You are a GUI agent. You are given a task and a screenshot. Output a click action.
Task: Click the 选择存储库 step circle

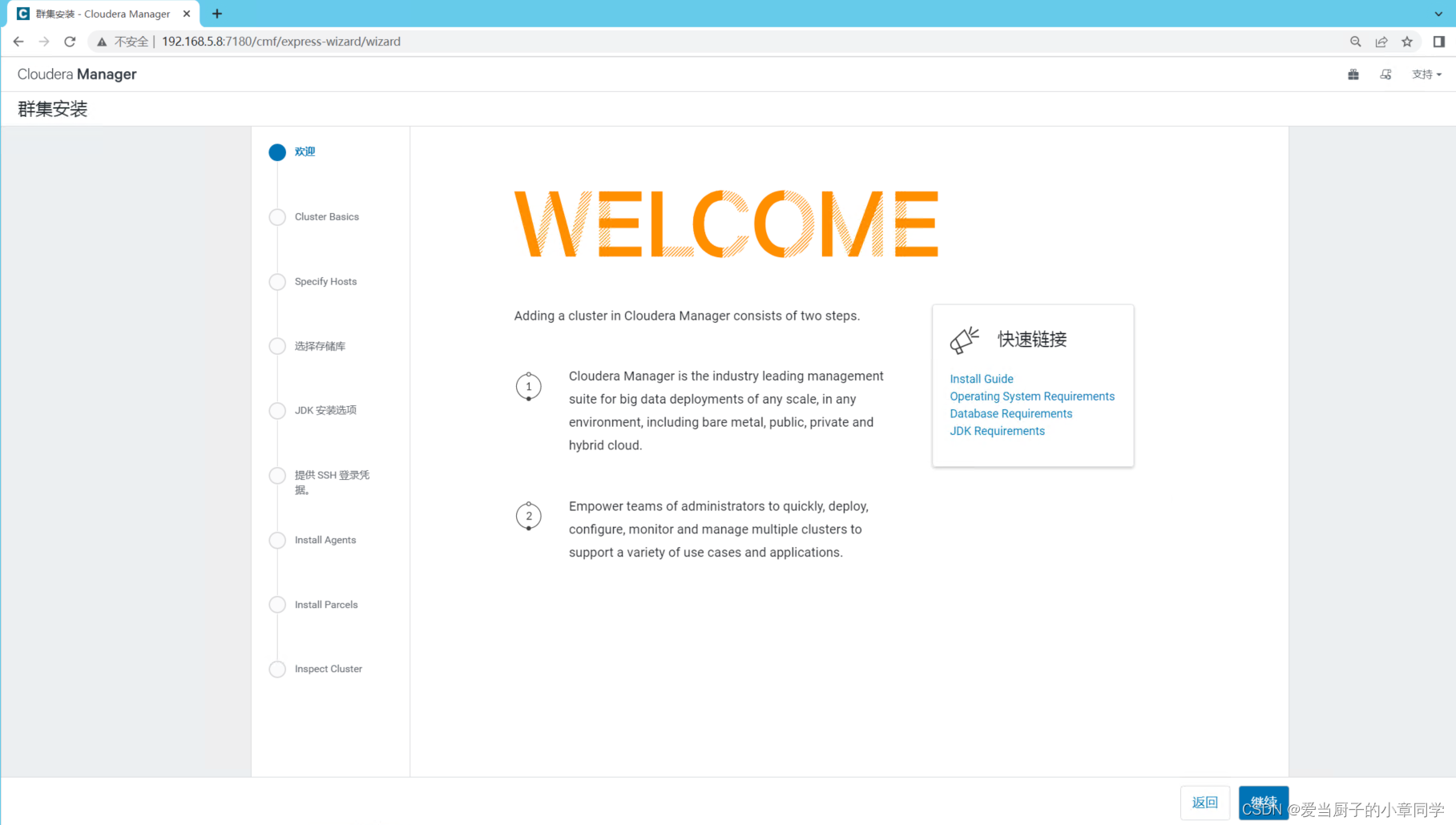(x=277, y=346)
